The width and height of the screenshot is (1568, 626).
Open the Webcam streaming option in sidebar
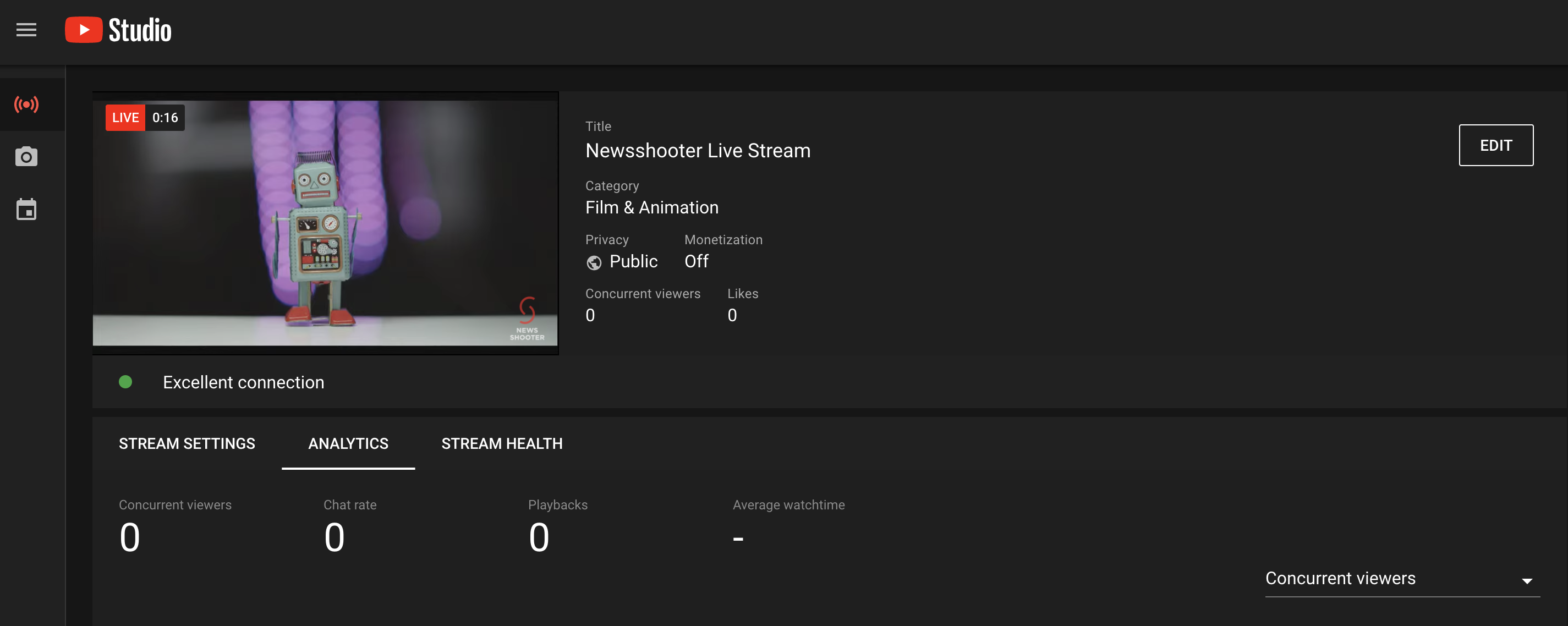26,156
